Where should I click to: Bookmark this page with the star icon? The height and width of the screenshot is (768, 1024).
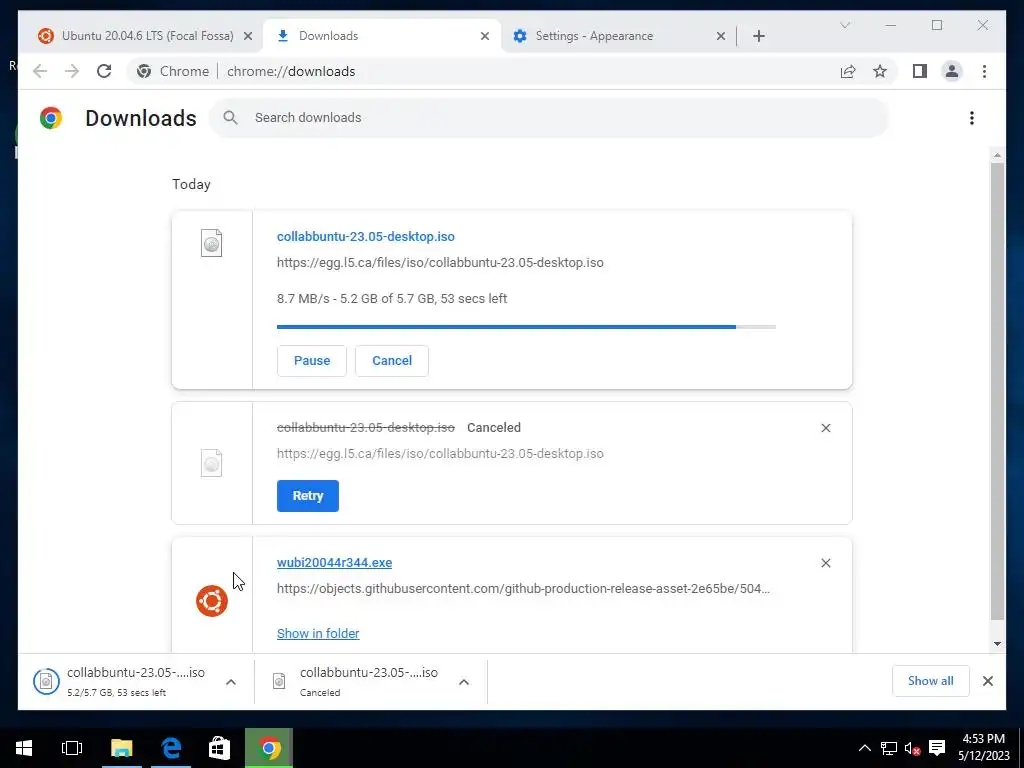point(880,71)
